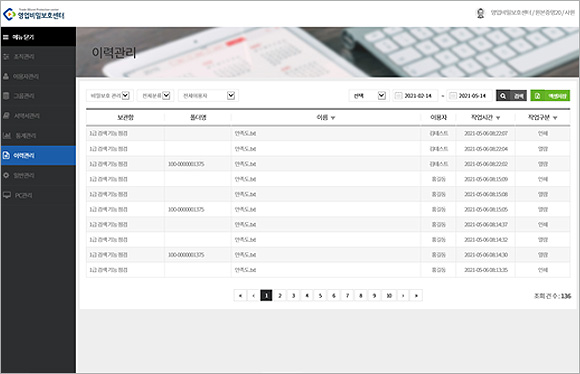
Task: Click the timestamp 2021-05-06 08:15:08
Action: tap(486, 194)
